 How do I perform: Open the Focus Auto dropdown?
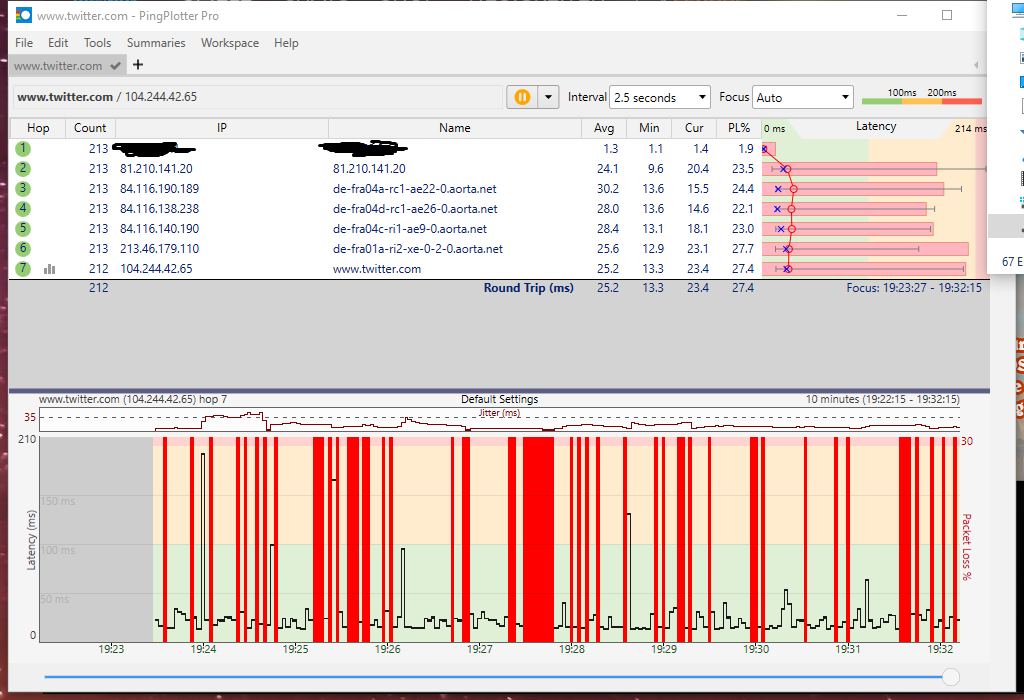pyautogui.click(x=803, y=98)
